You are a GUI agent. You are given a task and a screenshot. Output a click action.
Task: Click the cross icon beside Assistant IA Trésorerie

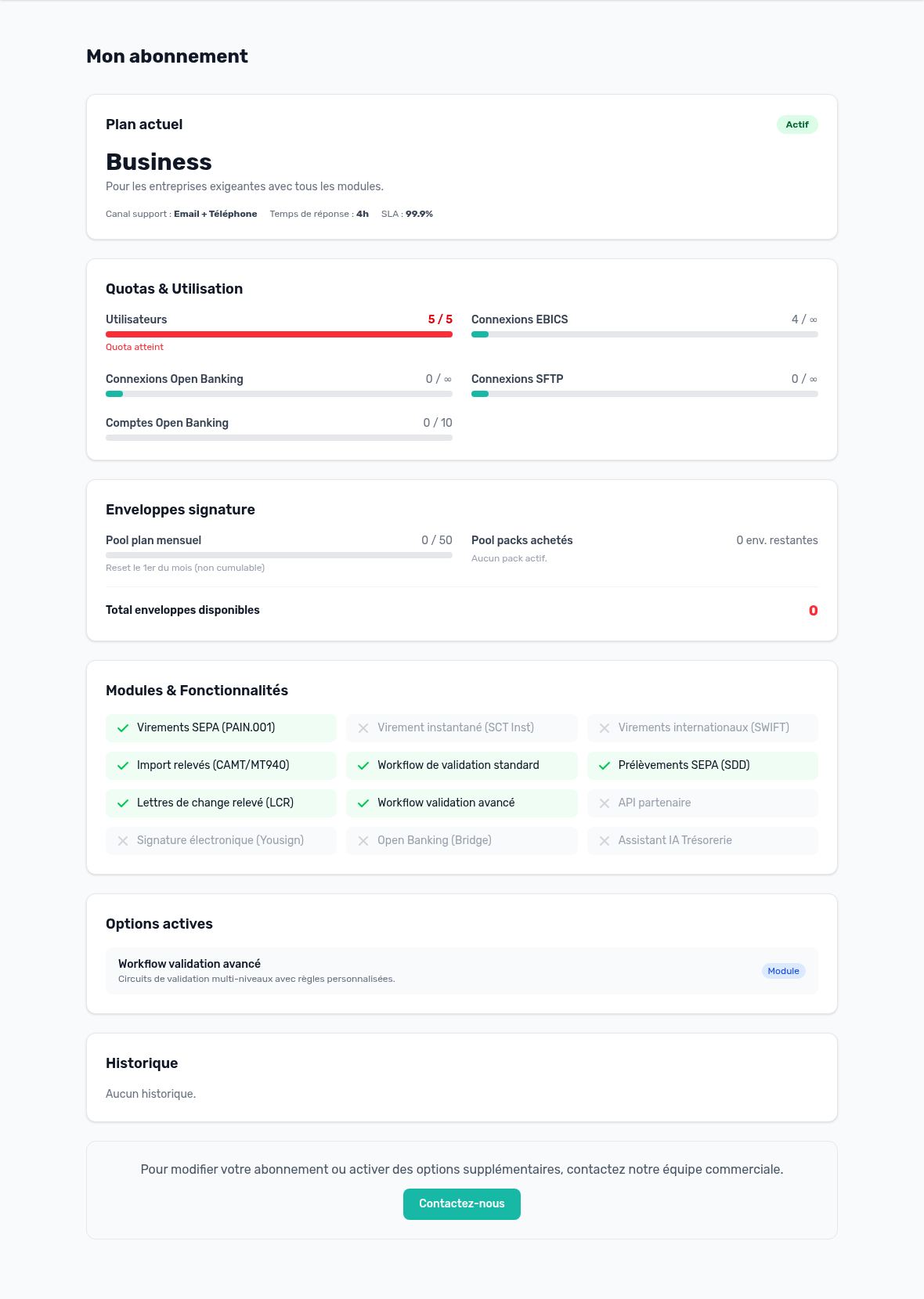pos(605,841)
